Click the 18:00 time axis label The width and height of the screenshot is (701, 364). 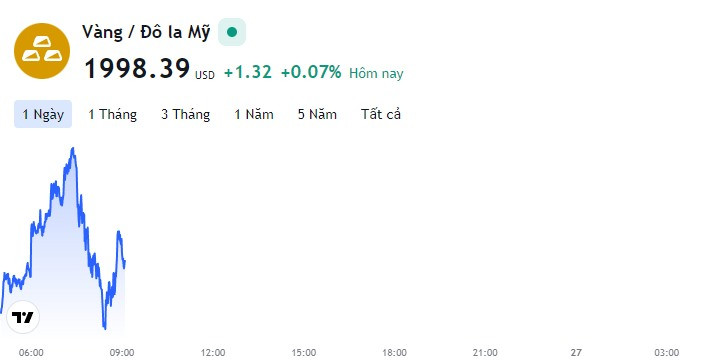coord(394,352)
